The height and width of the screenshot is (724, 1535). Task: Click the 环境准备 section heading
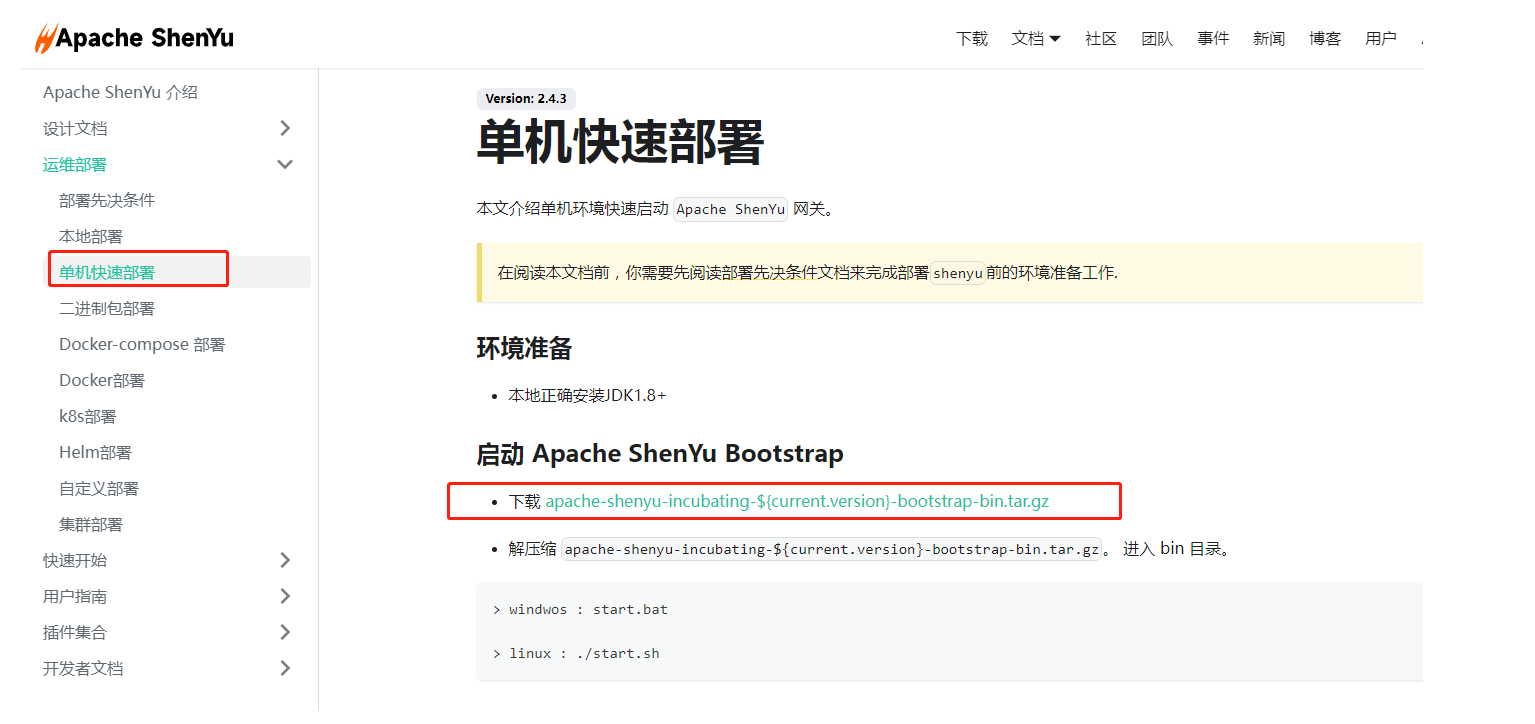pos(525,348)
